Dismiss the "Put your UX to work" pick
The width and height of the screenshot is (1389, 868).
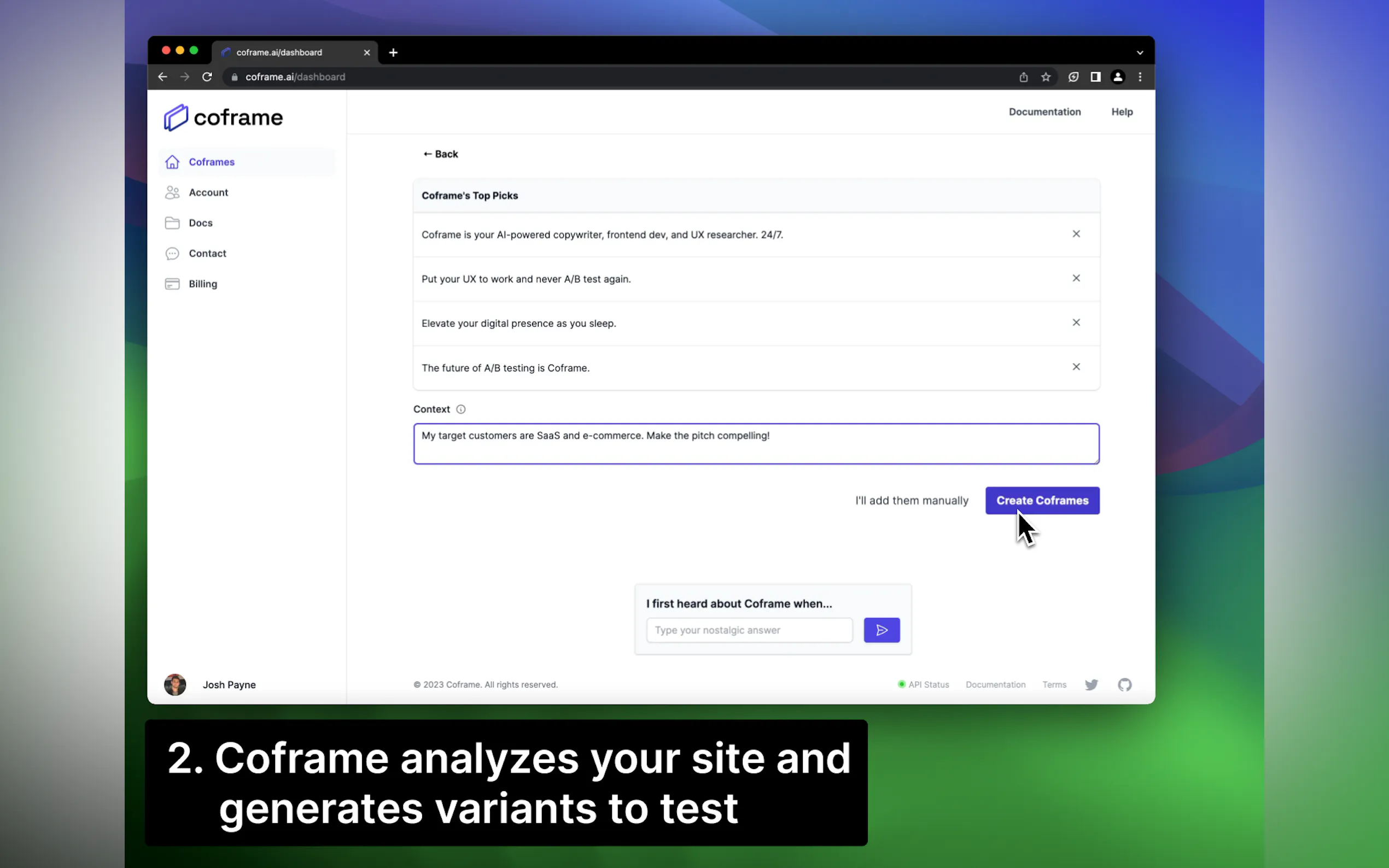pos(1076,278)
